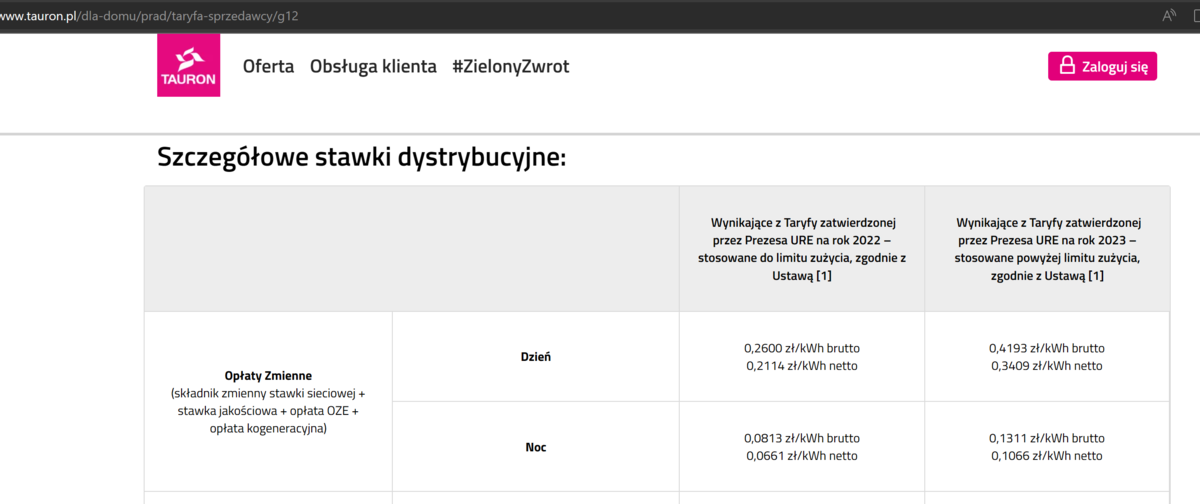Click the 0,2600 zł/kWh brutto value
This screenshot has height=504, width=1200.
[801, 348]
